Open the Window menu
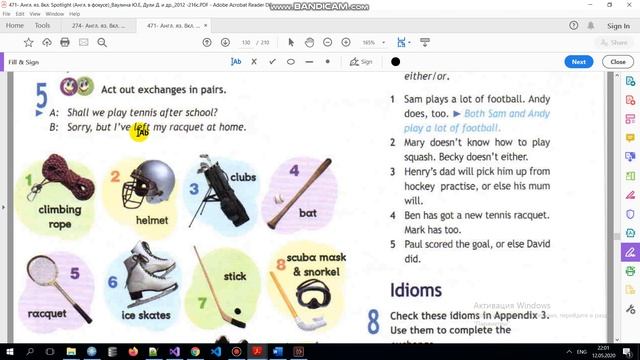 tap(54, 14)
